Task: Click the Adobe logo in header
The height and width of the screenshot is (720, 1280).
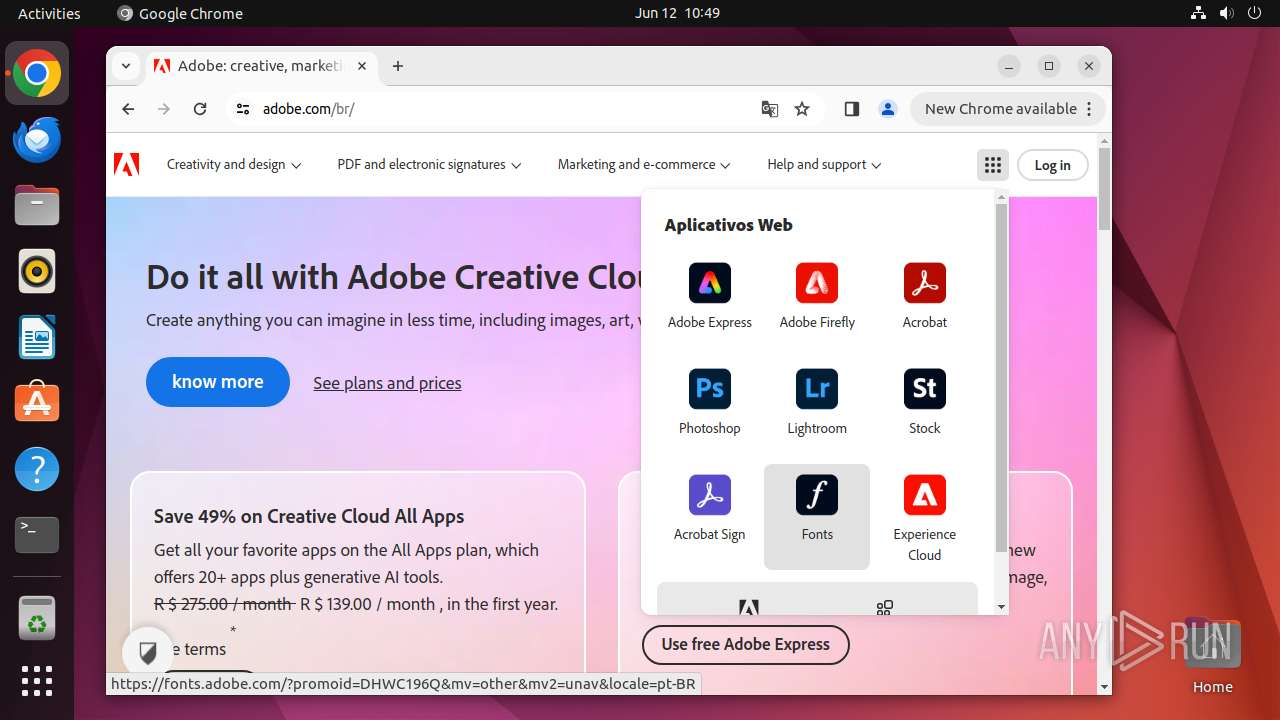Action: click(127, 165)
